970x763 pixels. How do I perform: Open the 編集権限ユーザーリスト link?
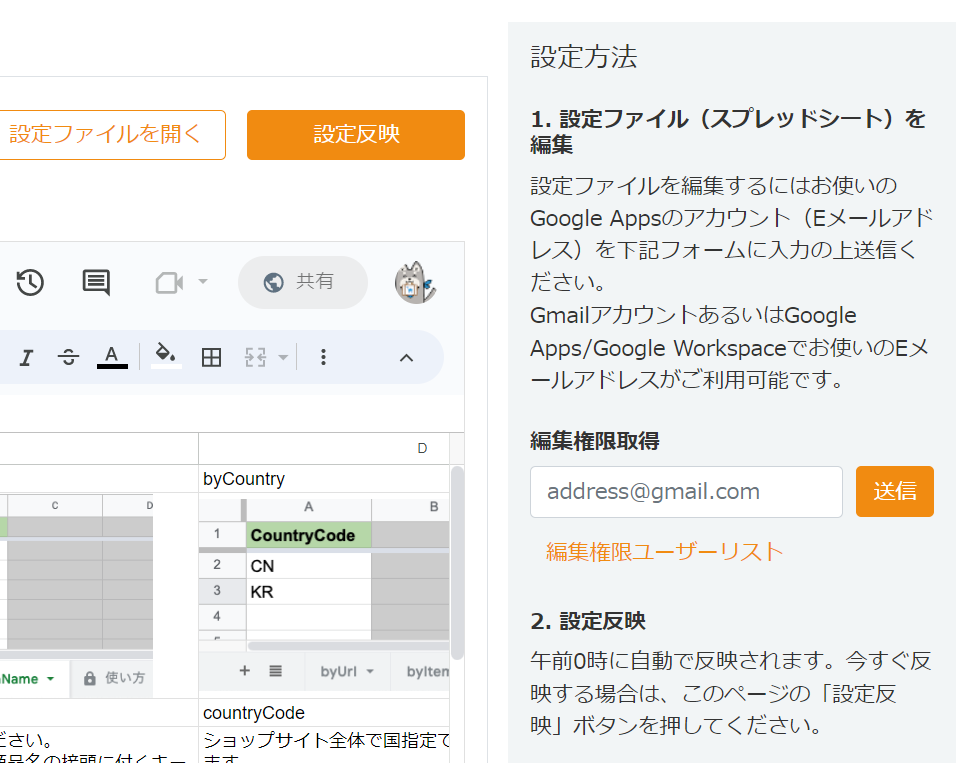pos(664,551)
